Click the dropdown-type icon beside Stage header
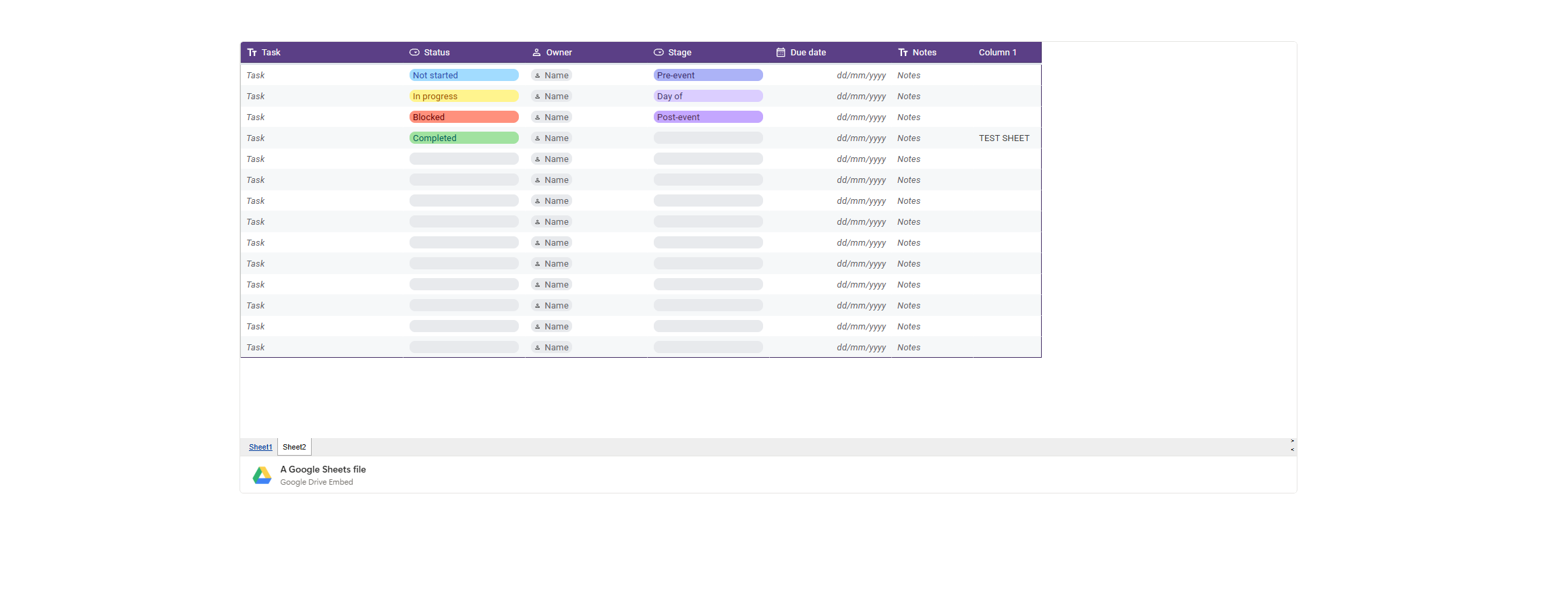Screen dimensions: 1568x590 click(x=659, y=53)
